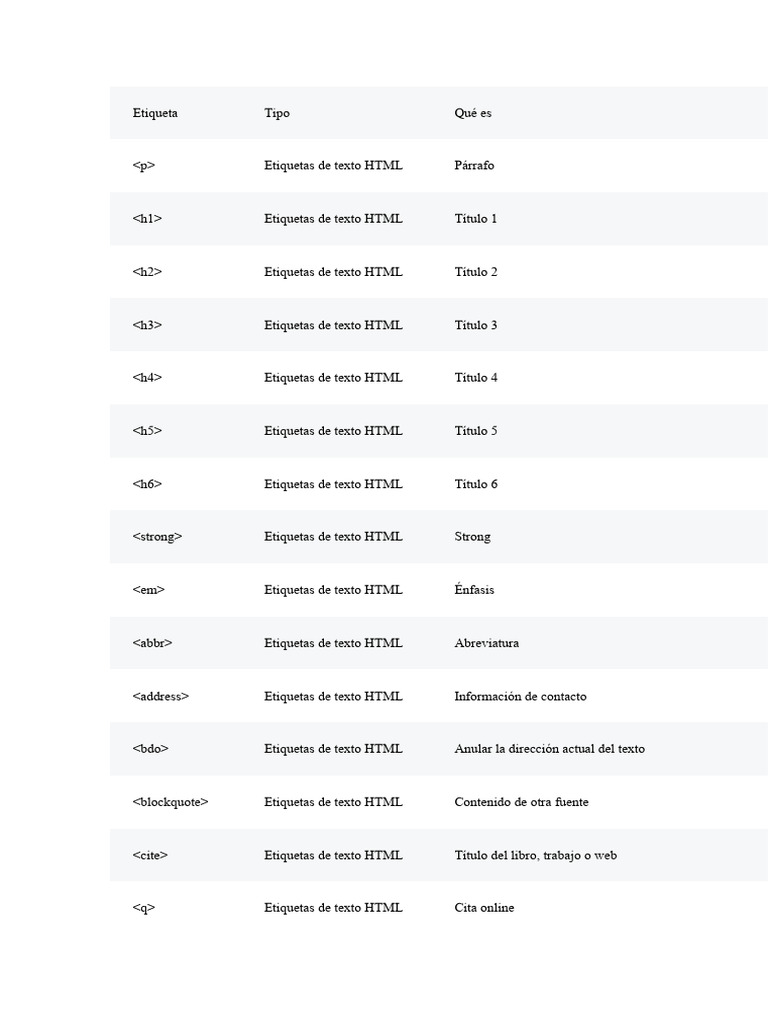The height and width of the screenshot is (1024, 768).
Task: Select the <h1> tag cell
Action: (147, 219)
